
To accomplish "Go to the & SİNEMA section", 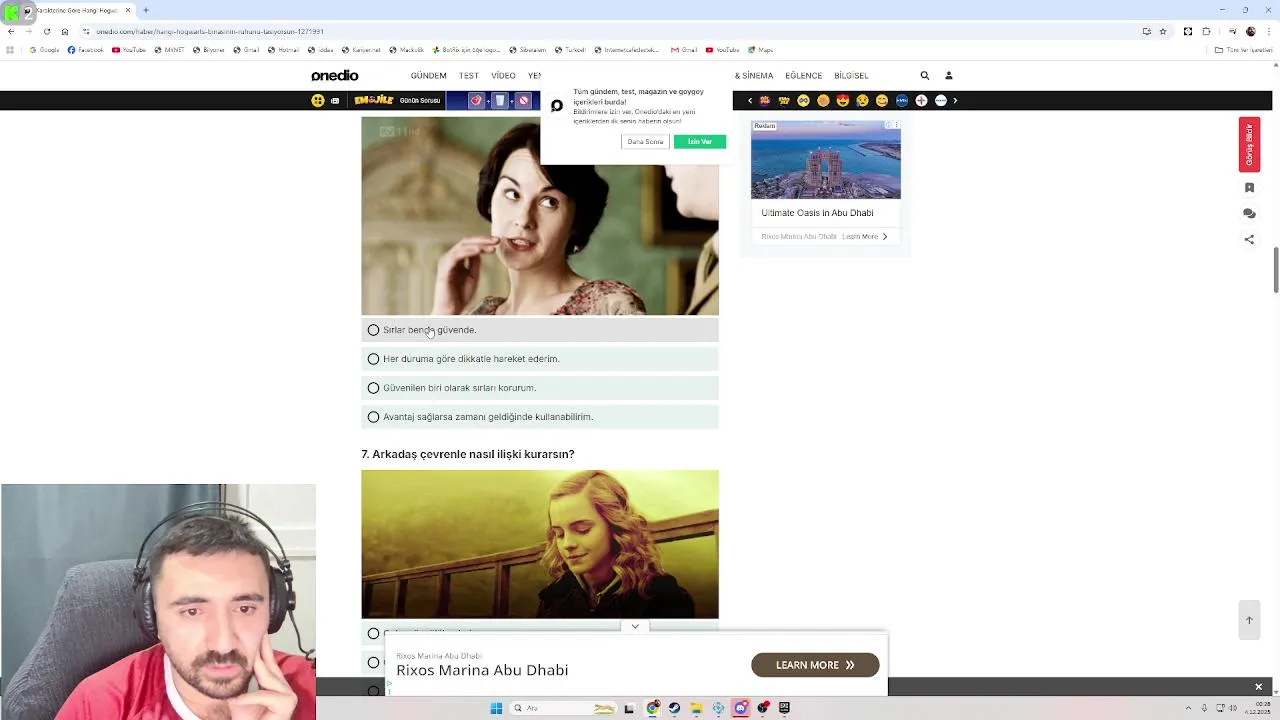I will coord(754,76).
